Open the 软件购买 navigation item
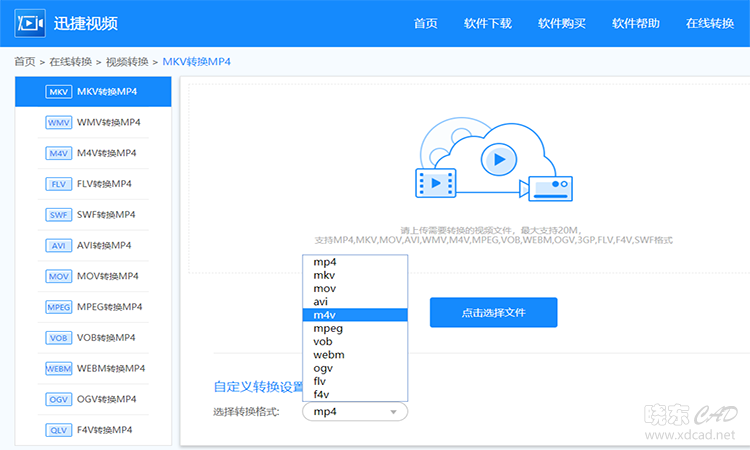The width and height of the screenshot is (750, 450). pyautogui.click(x=562, y=23)
